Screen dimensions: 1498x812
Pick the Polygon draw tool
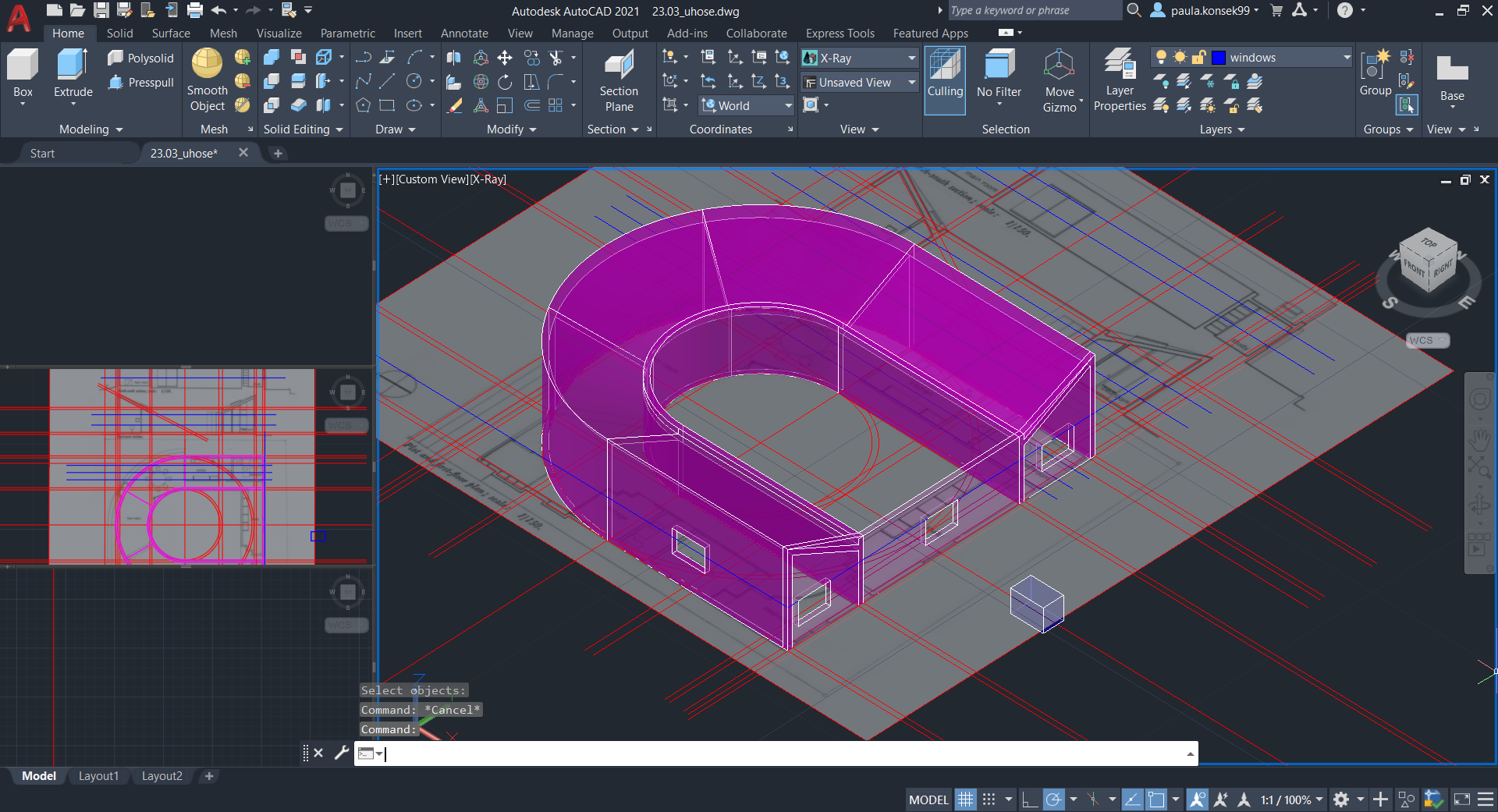[x=363, y=105]
